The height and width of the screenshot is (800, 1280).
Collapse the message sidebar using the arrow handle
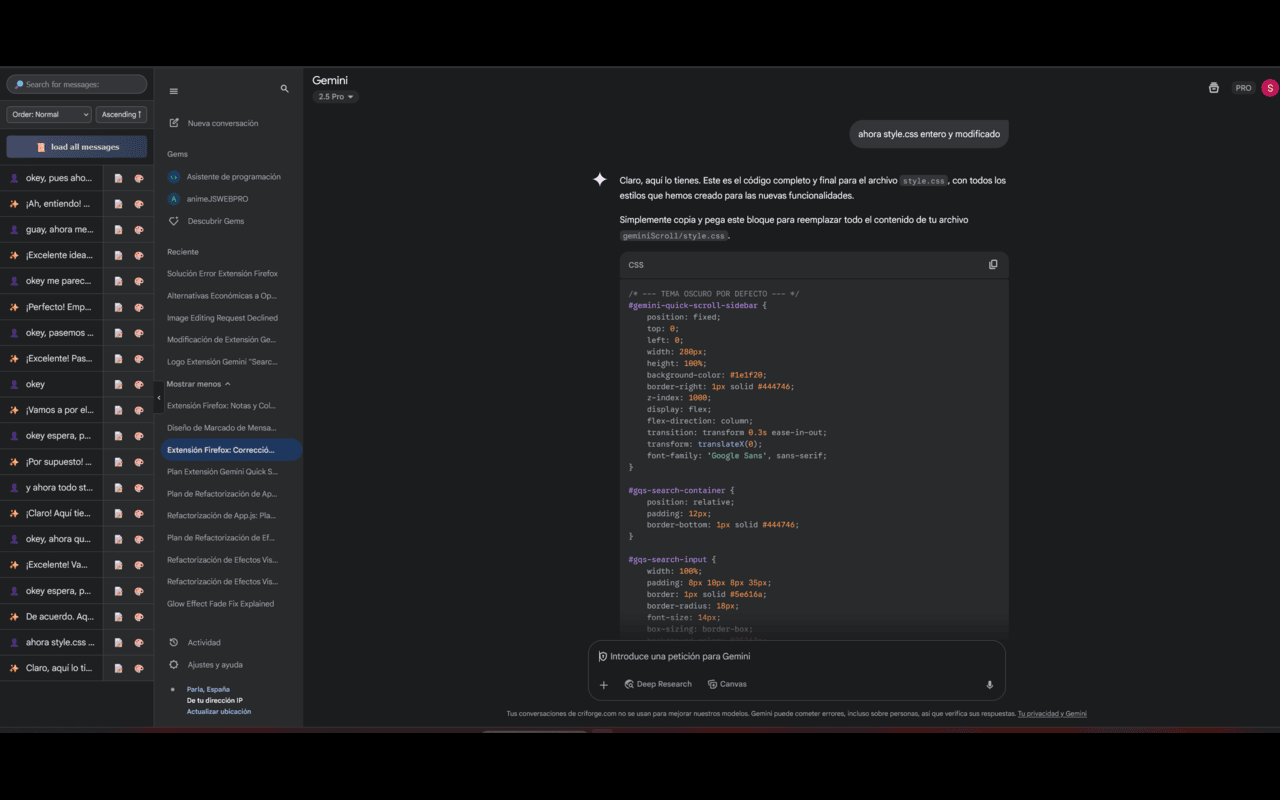pyautogui.click(x=158, y=398)
